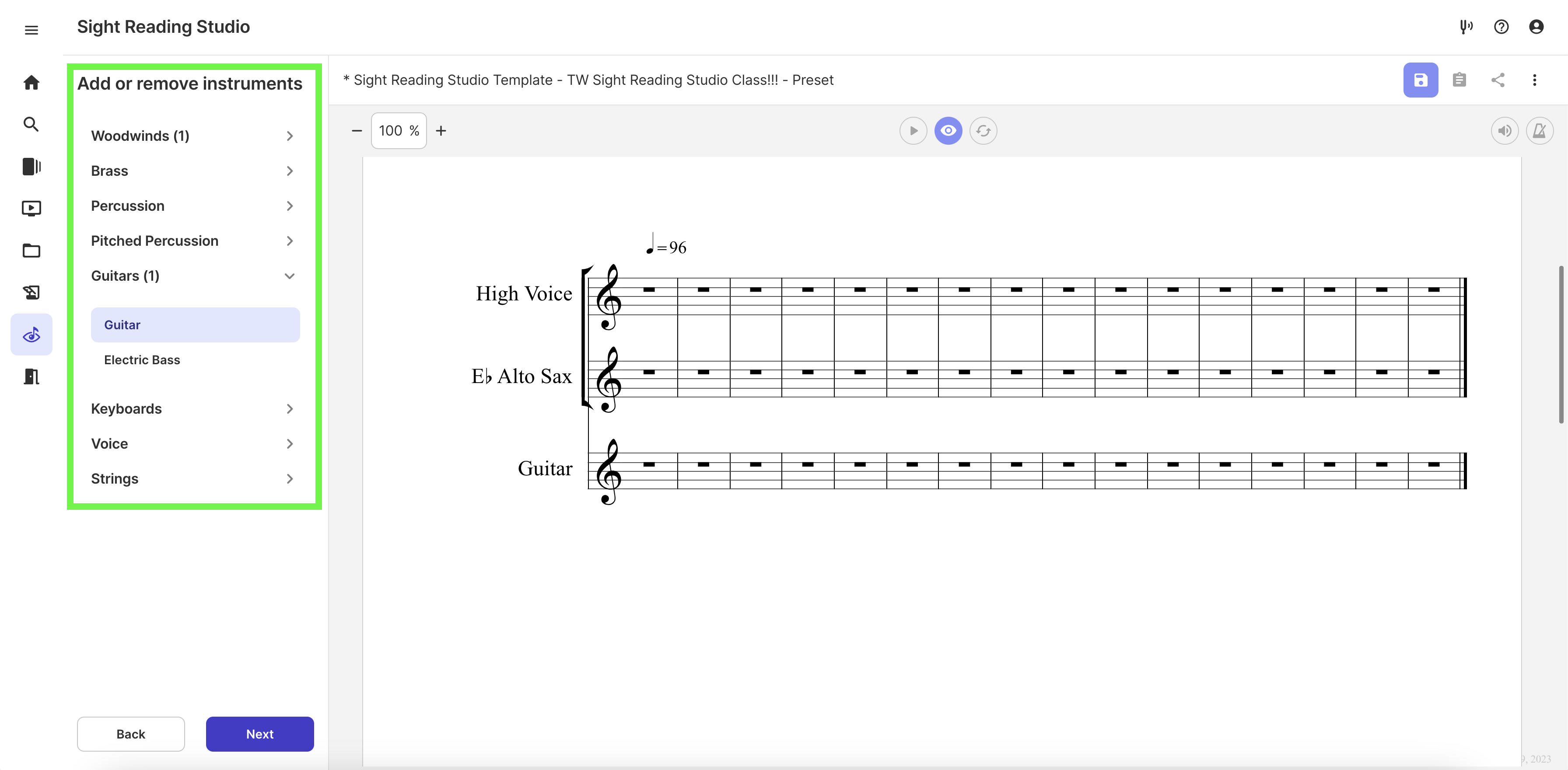Click the share icon
The width and height of the screenshot is (1568, 770).
click(x=1498, y=80)
